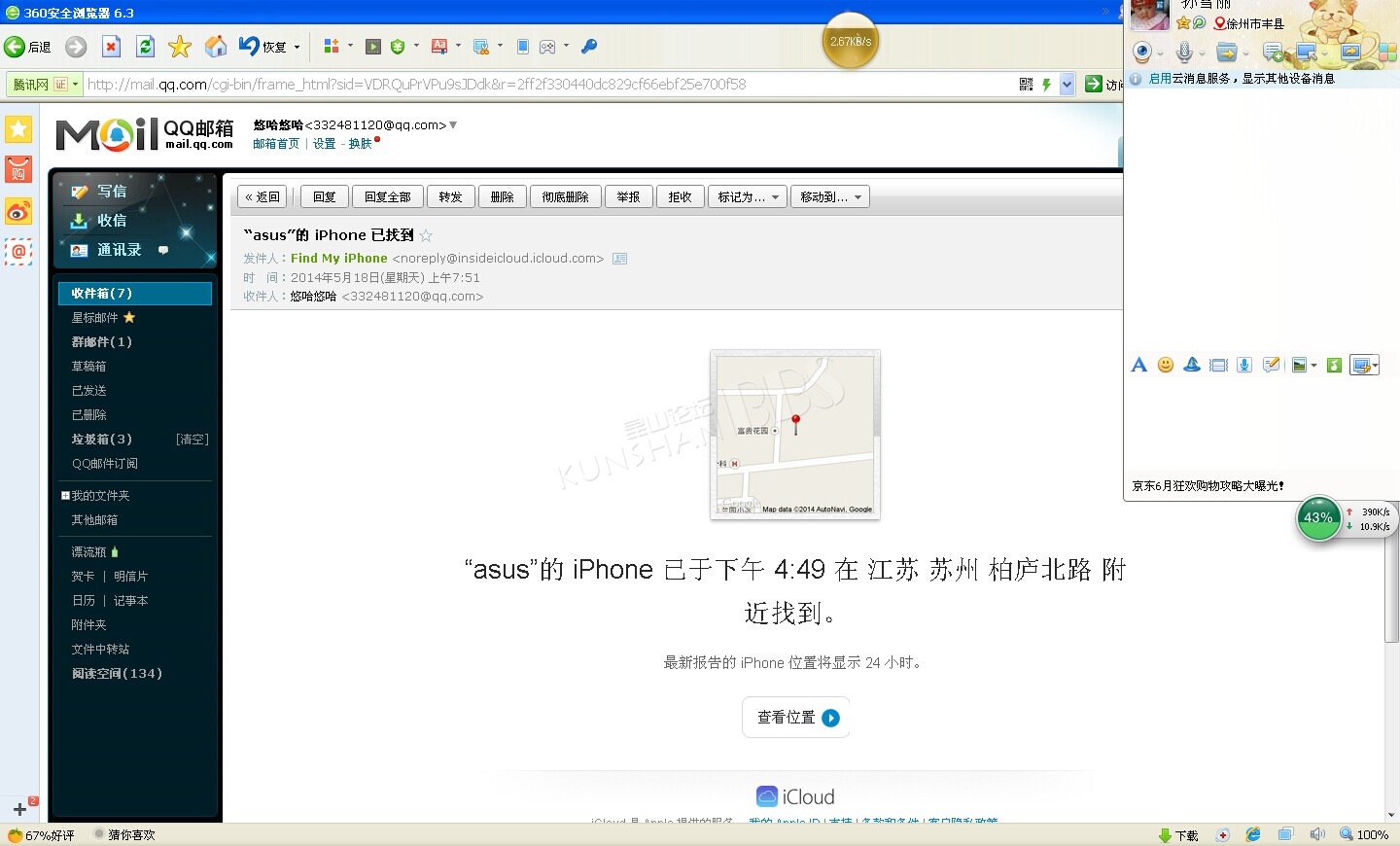Viewport: 1400px width, 846px height.
Task: Open the 标记为... dropdown
Action: pyautogui.click(x=748, y=196)
